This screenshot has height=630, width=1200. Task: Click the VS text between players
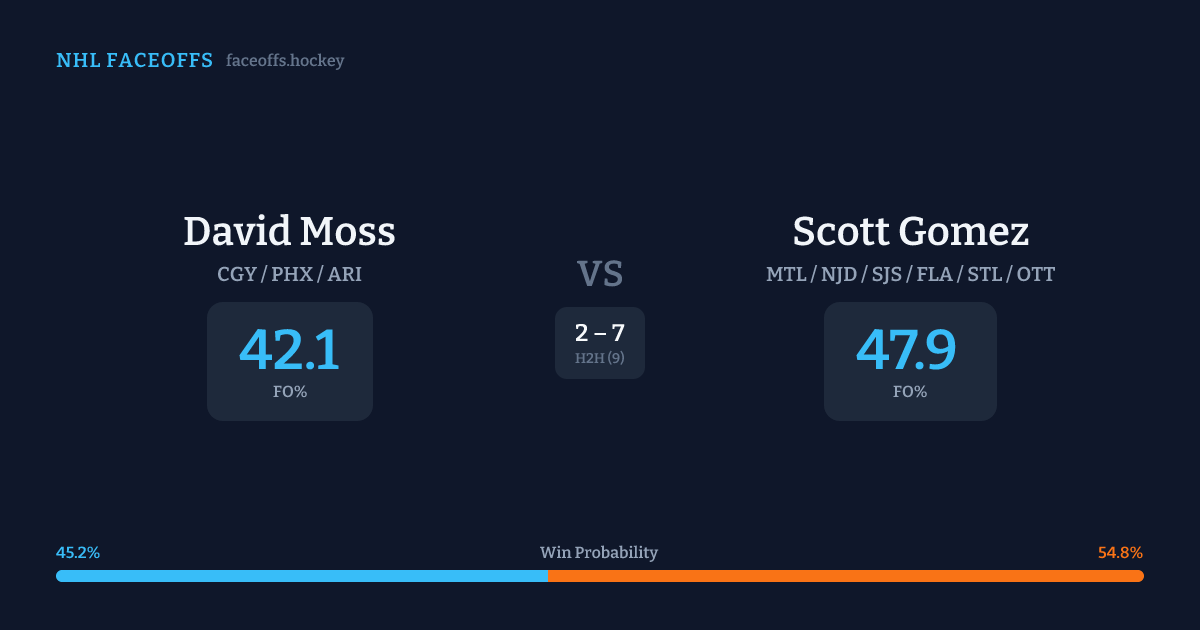[x=600, y=274]
